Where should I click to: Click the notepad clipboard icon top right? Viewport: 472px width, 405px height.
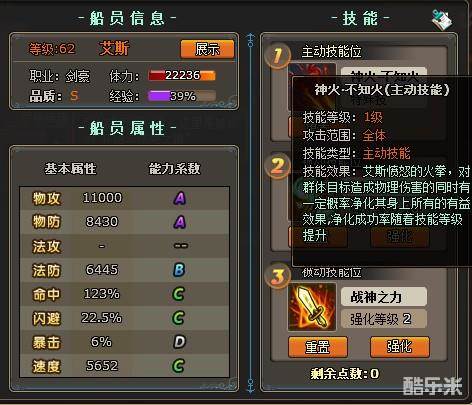click(x=441, y=19)
